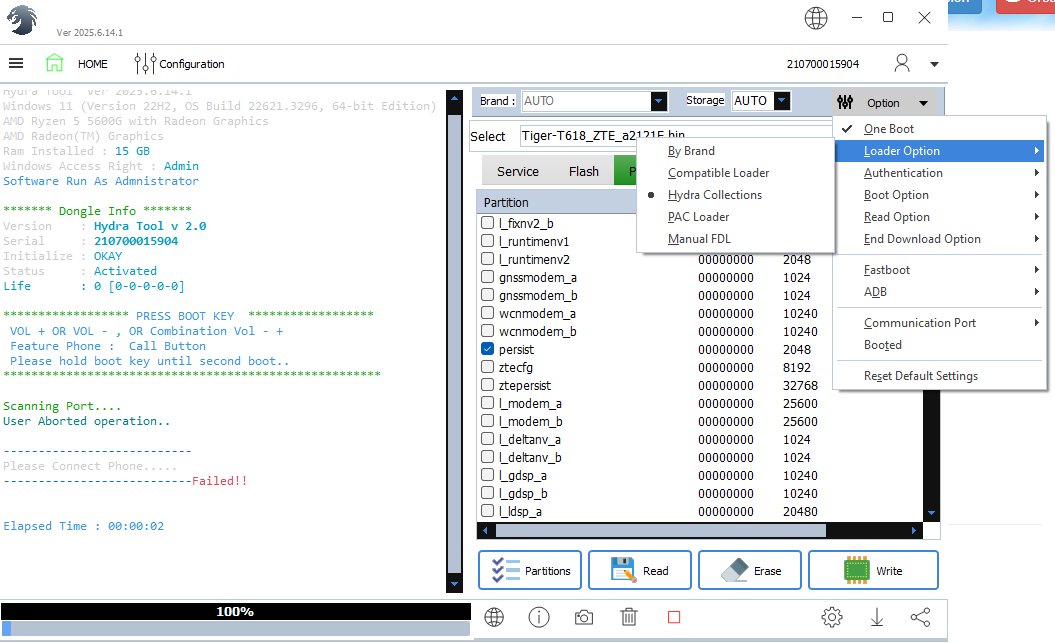Click the Erase button
1055x643 pixels.
pos(750,570)
